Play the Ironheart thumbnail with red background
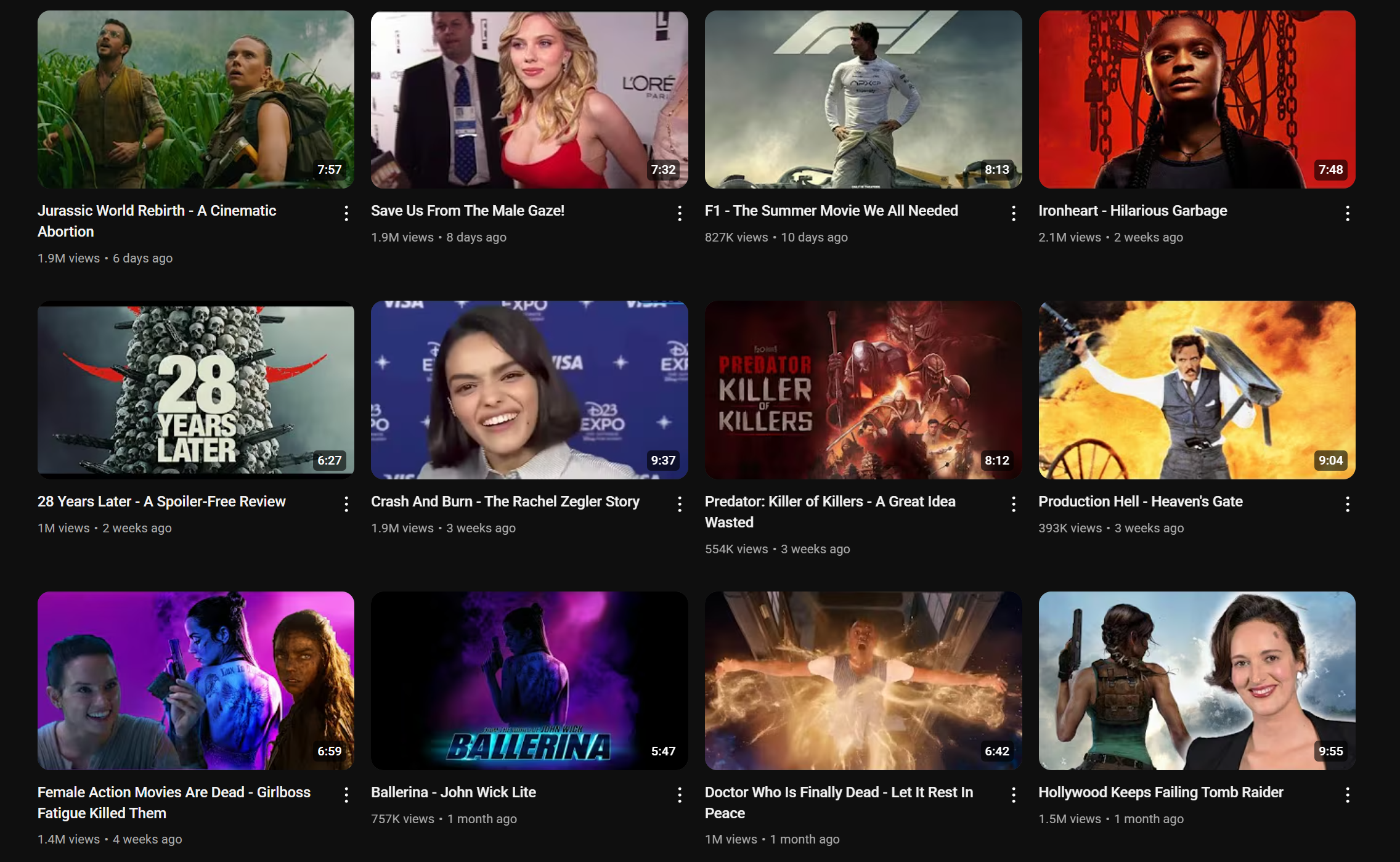1400x862 pixels. 1197,99
